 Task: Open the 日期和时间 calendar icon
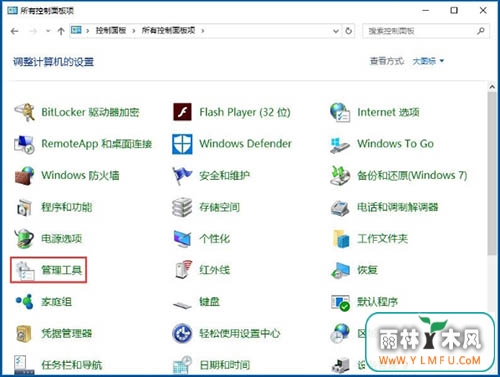[182, 365]
